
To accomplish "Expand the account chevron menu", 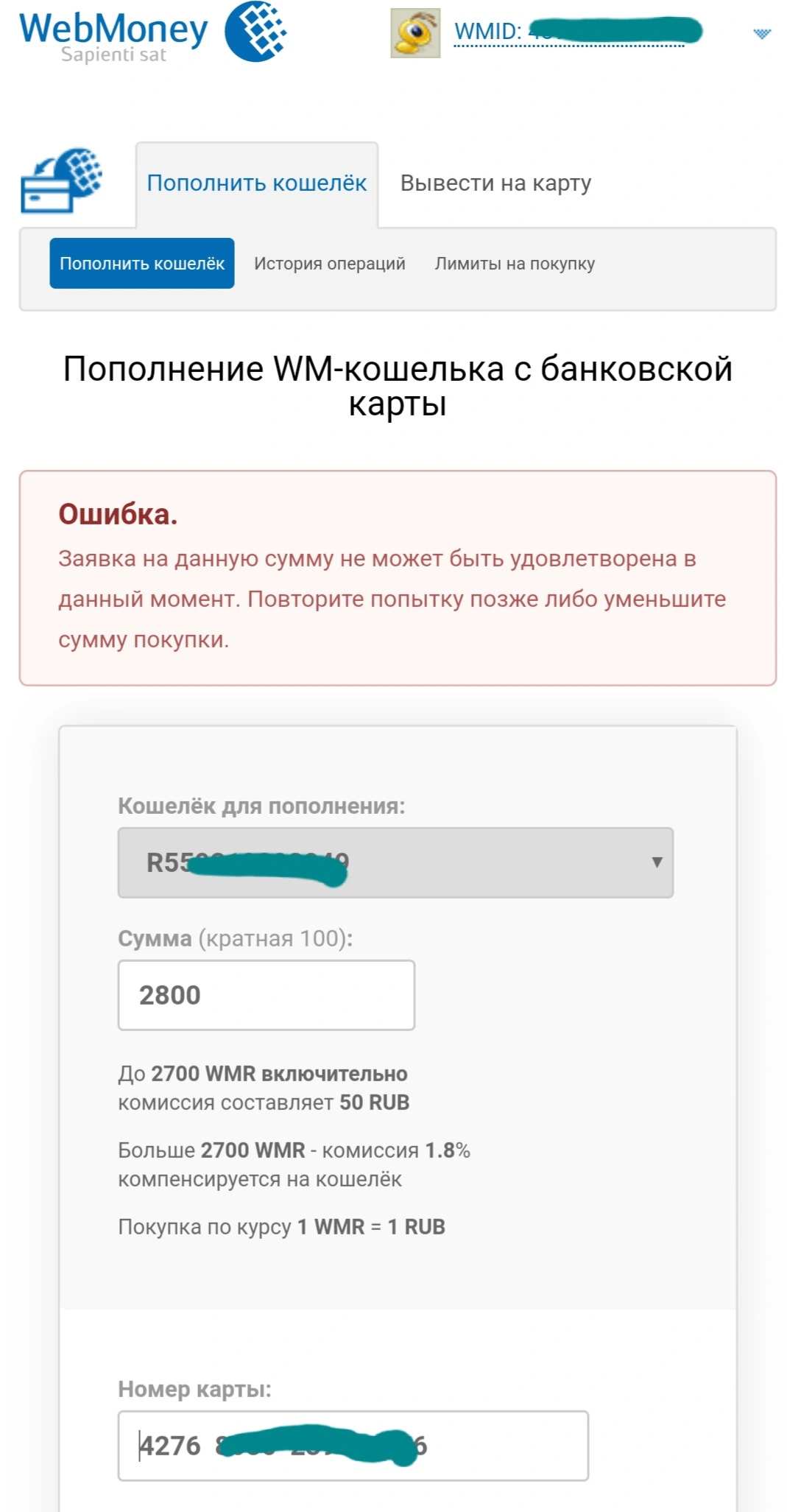I will tap(762, 33).
